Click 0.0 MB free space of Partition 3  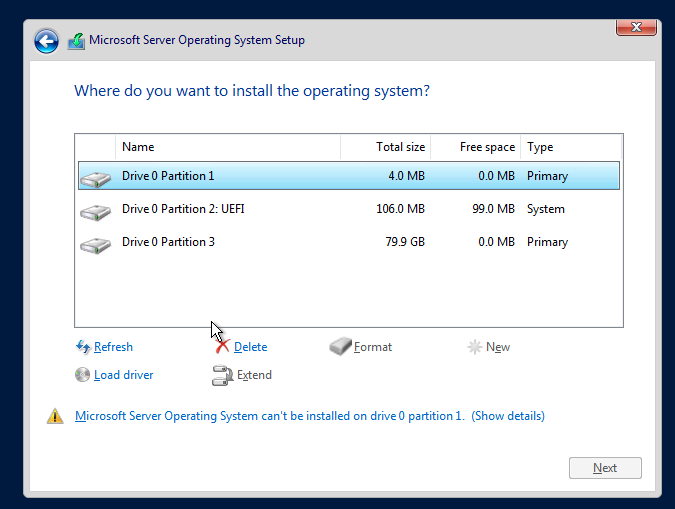click(496, 242)
